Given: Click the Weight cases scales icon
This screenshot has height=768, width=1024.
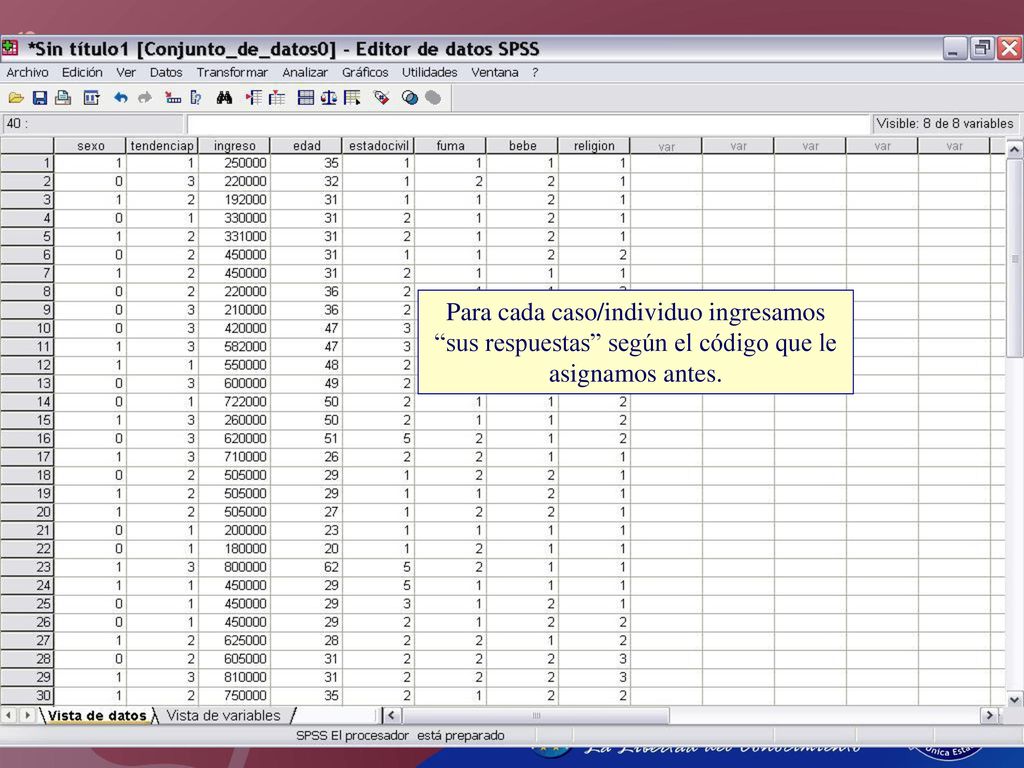Looking at the screenshot, I should coord(328,98).
